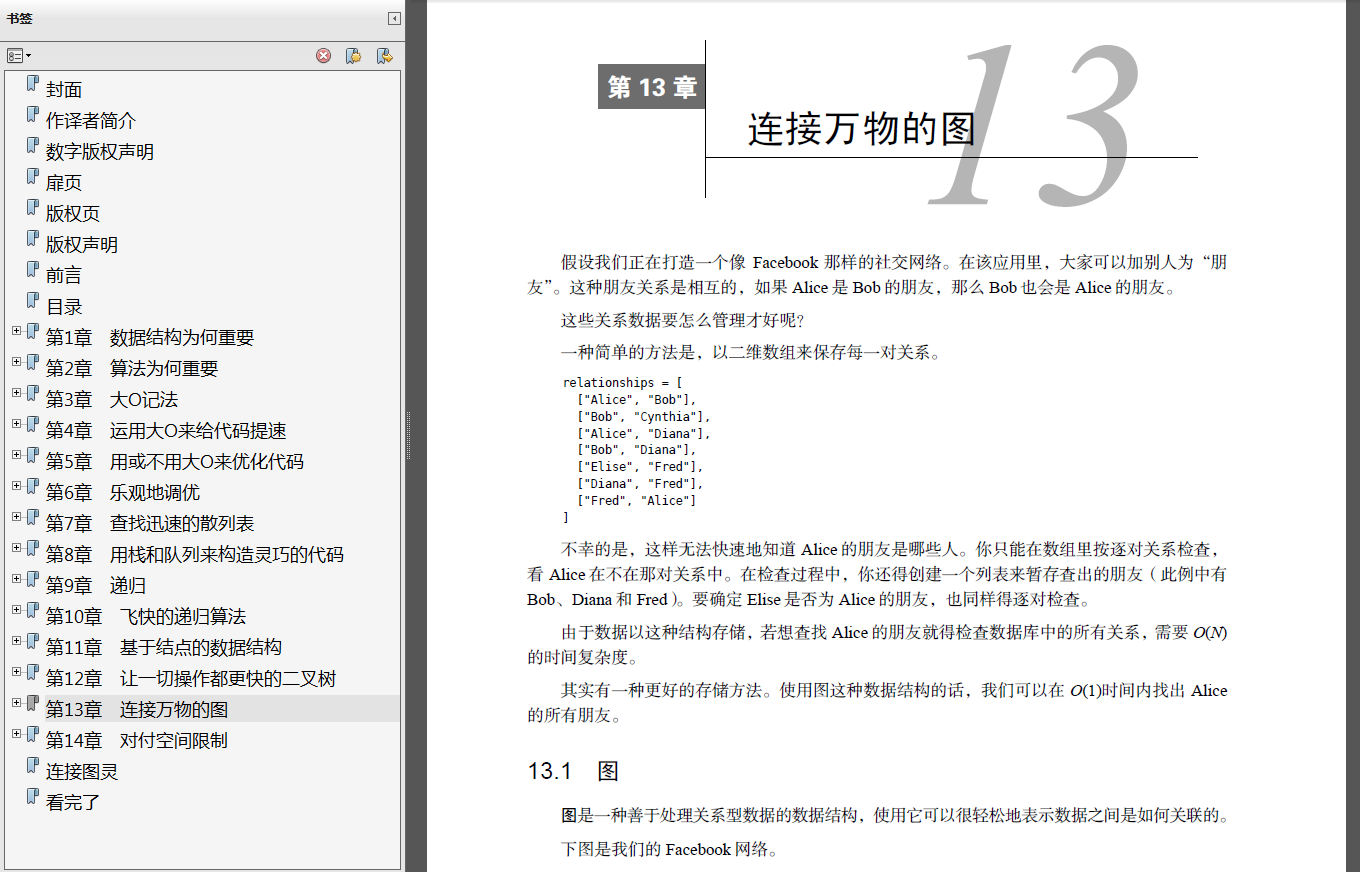Click the bookmark icon beside 看完了

pyautogui.click(x=33, y=797)
